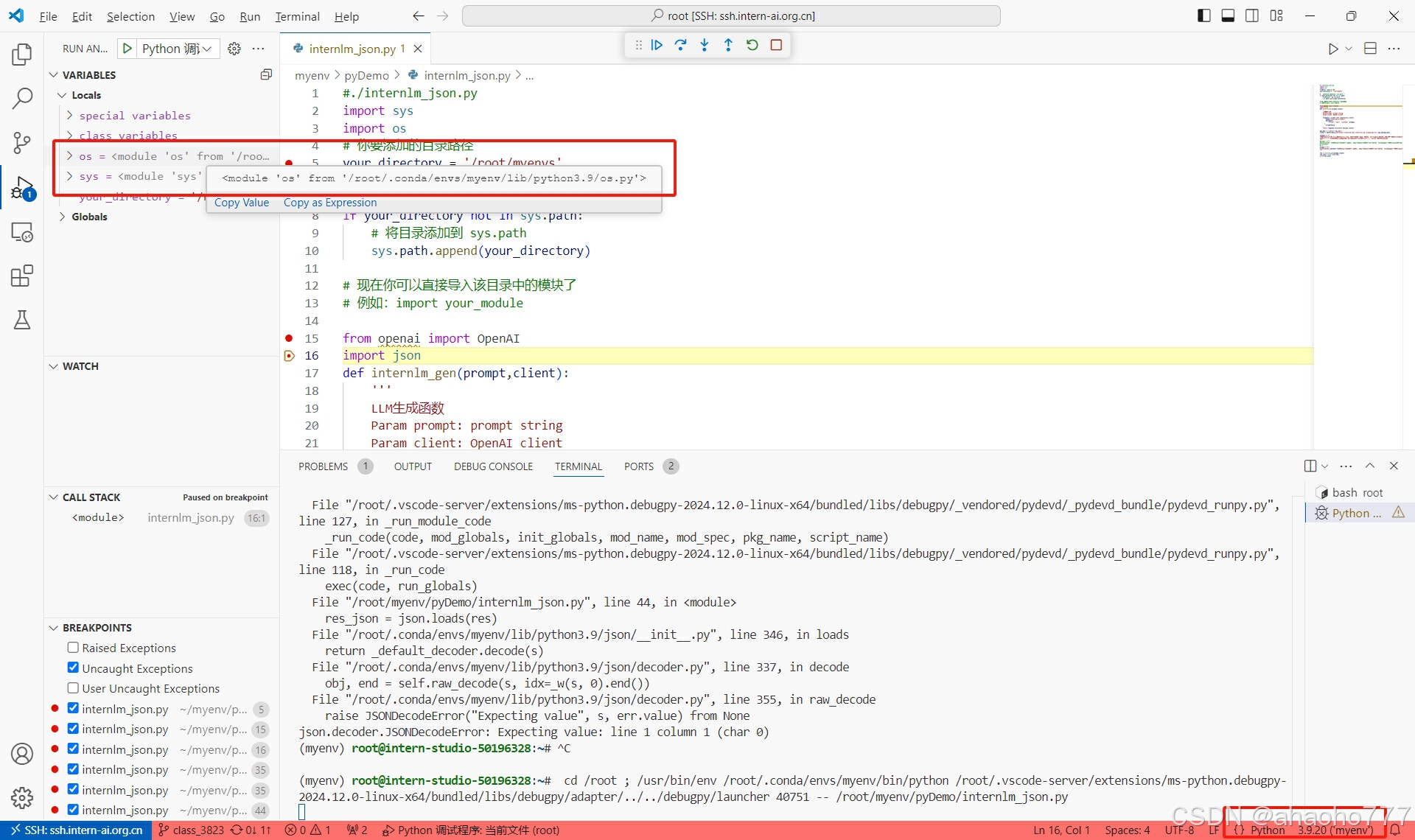1415x840 pixels.
Task: Stop the debug session
Action: pos(776,45)
